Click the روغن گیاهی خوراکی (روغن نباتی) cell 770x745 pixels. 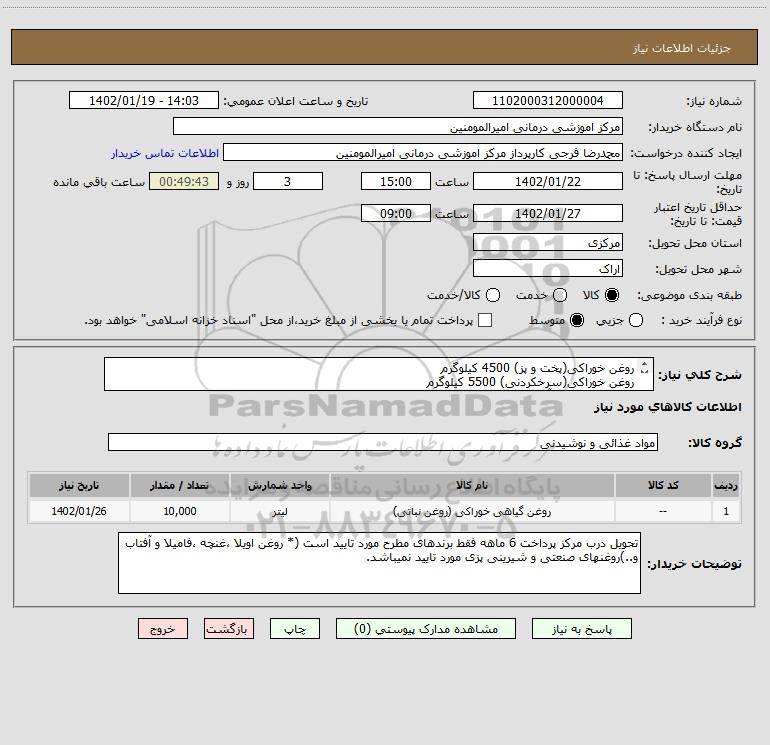pyautogui.click(x=472, y=511)
